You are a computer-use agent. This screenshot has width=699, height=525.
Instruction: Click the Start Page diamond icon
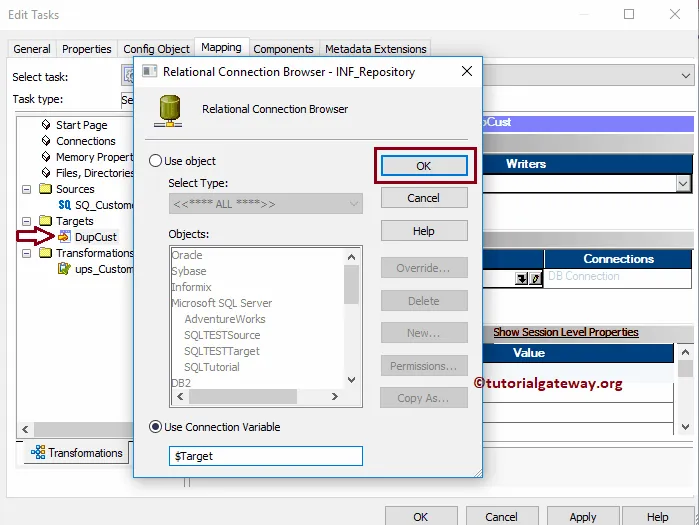[x=46, y=124]
